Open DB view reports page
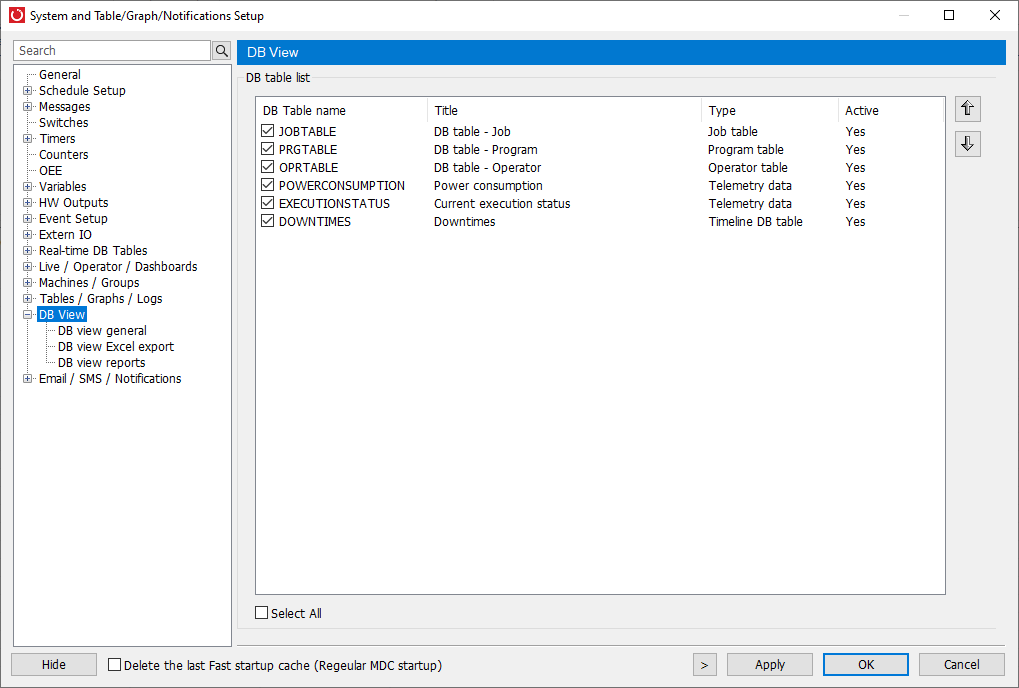The height and width of the screenshot is (688, 1019). 101,363
